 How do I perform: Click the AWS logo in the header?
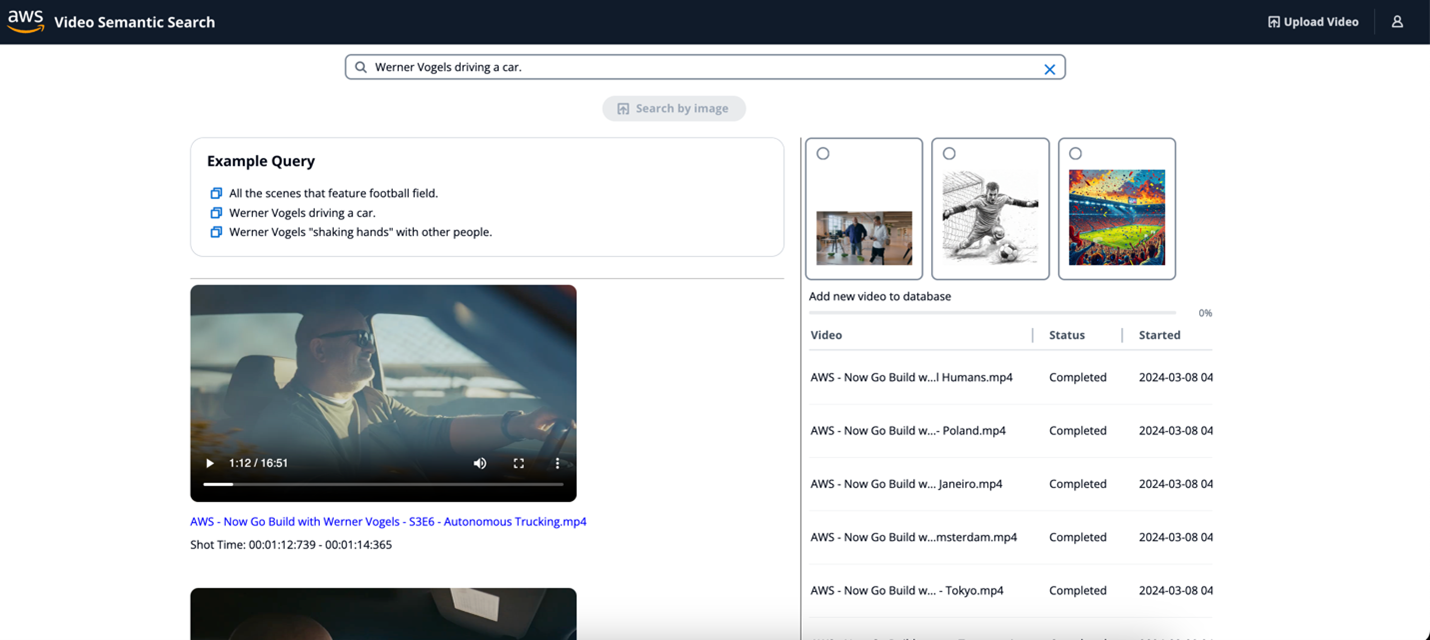tap(25, 20)
